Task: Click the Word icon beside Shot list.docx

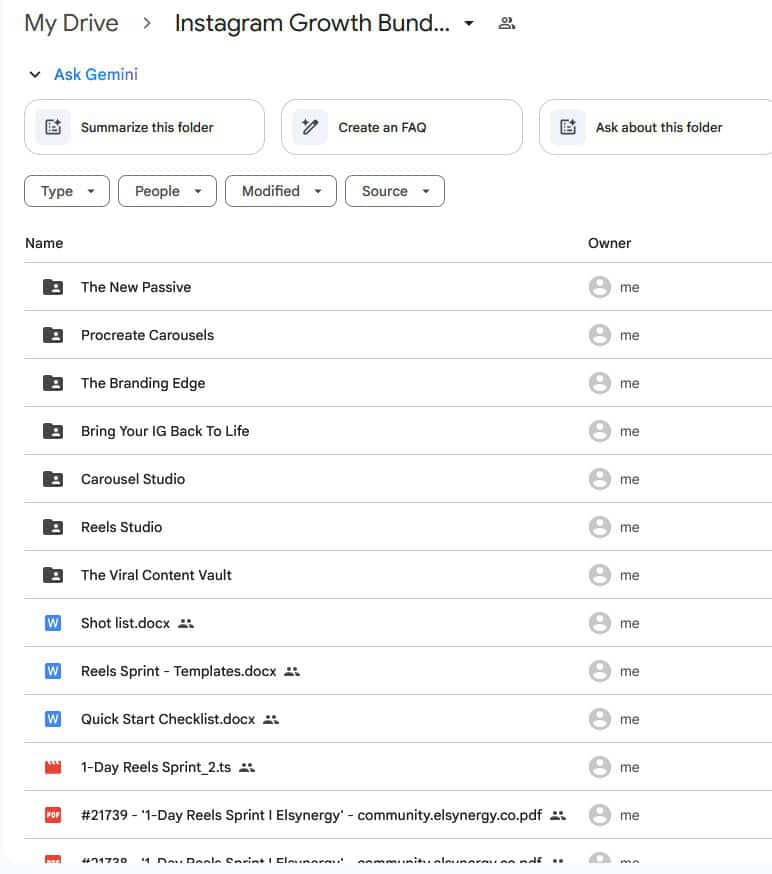Action: click(53, 623)
